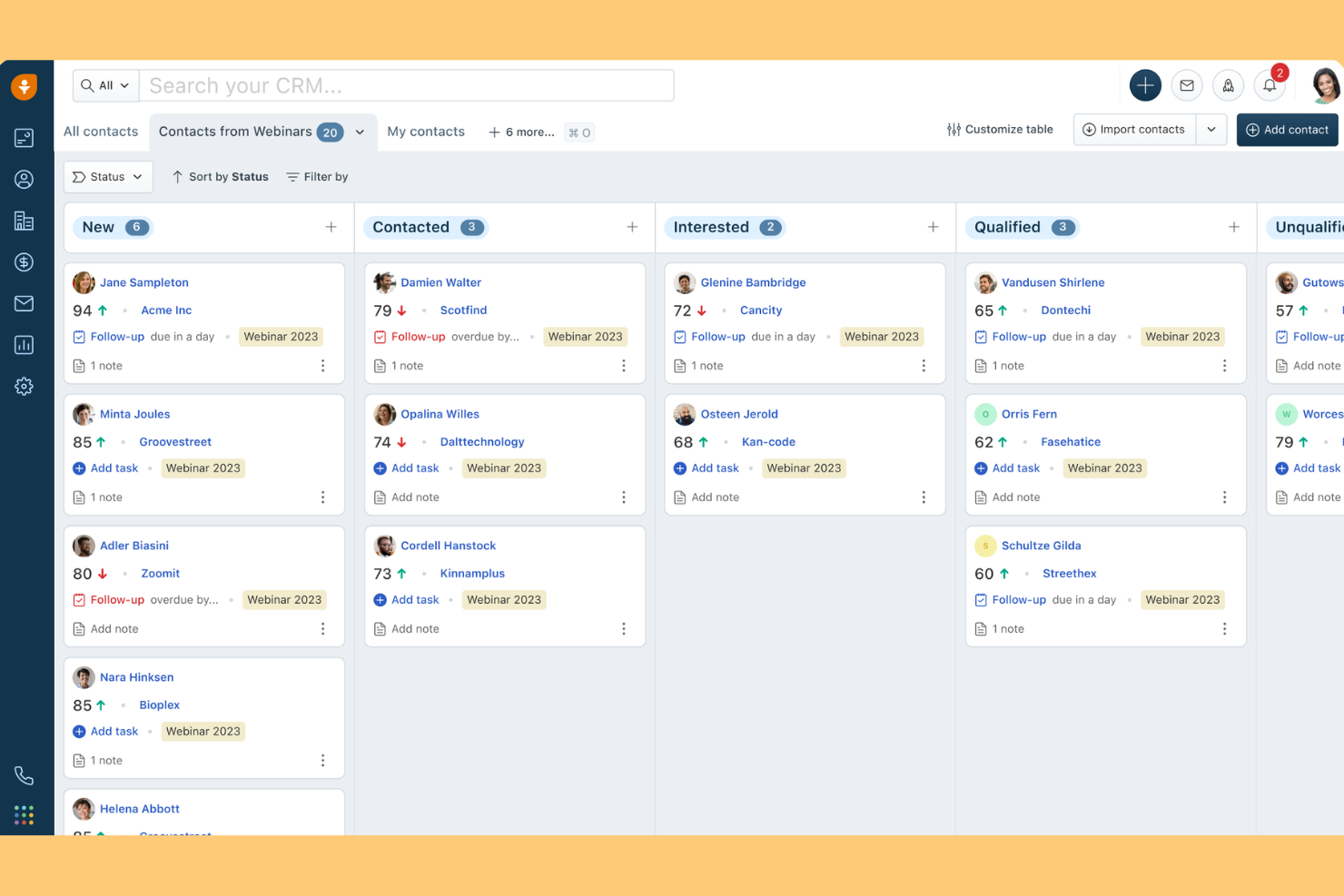Open the Email inbox icon in the sidebar
This screenshot has height=896, width=1344.
coord(25,303)
